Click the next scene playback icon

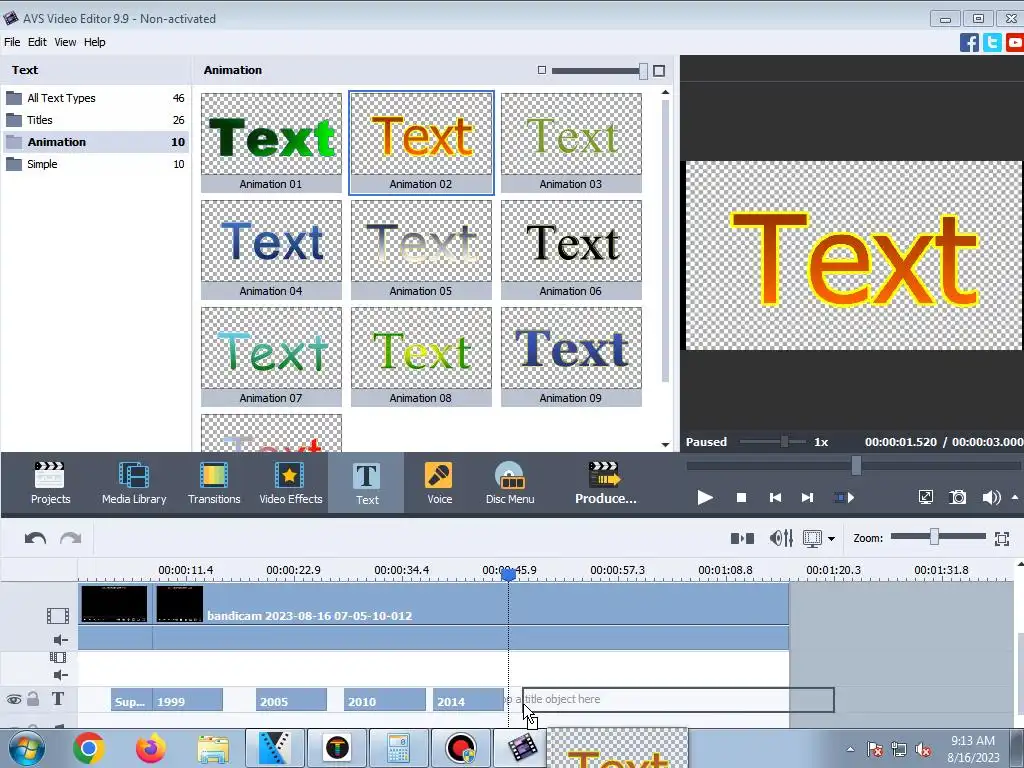point(844,498)
